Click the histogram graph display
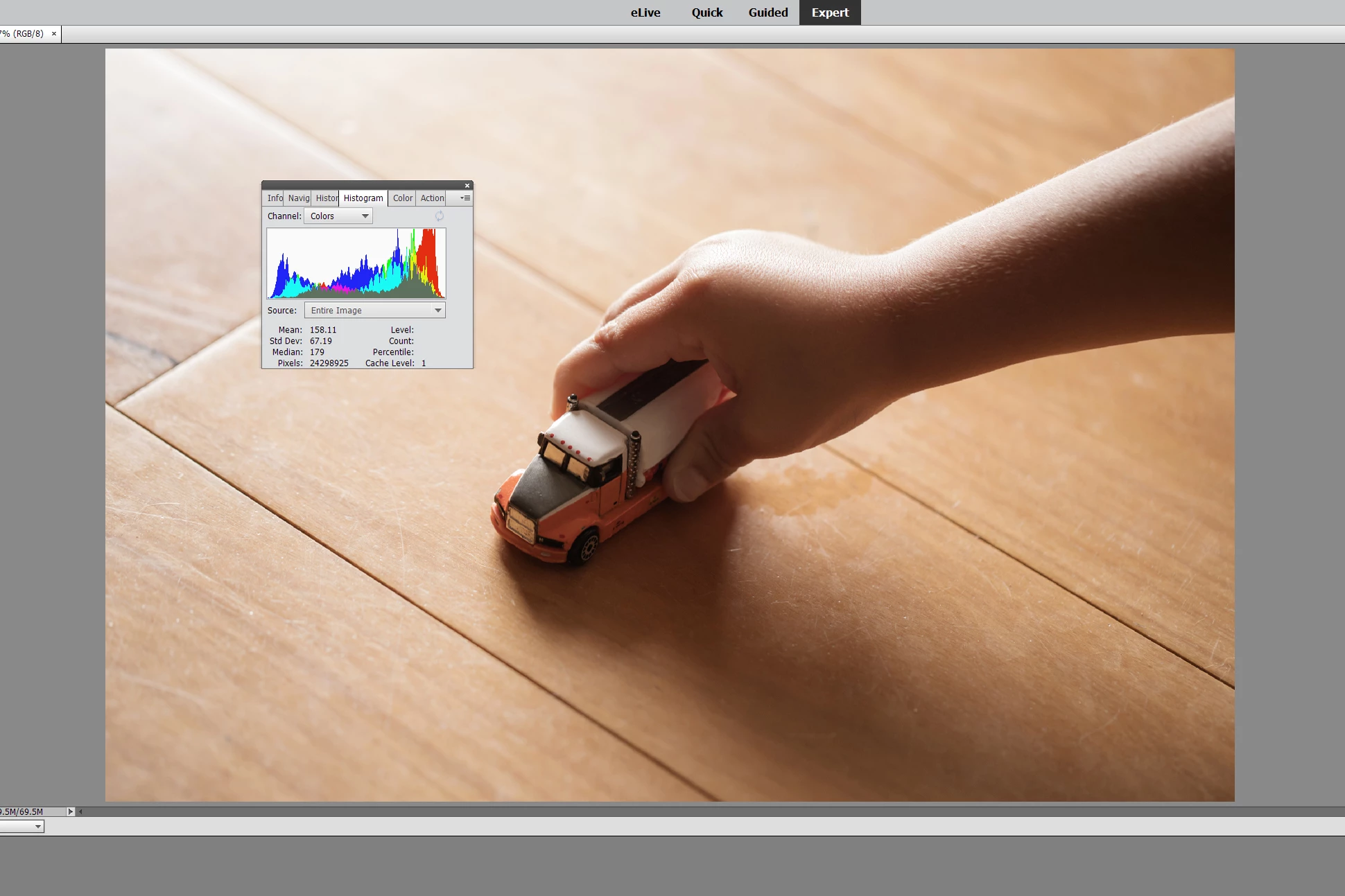Viewport: 1345px width, 896px height. [x=356, y=263]
